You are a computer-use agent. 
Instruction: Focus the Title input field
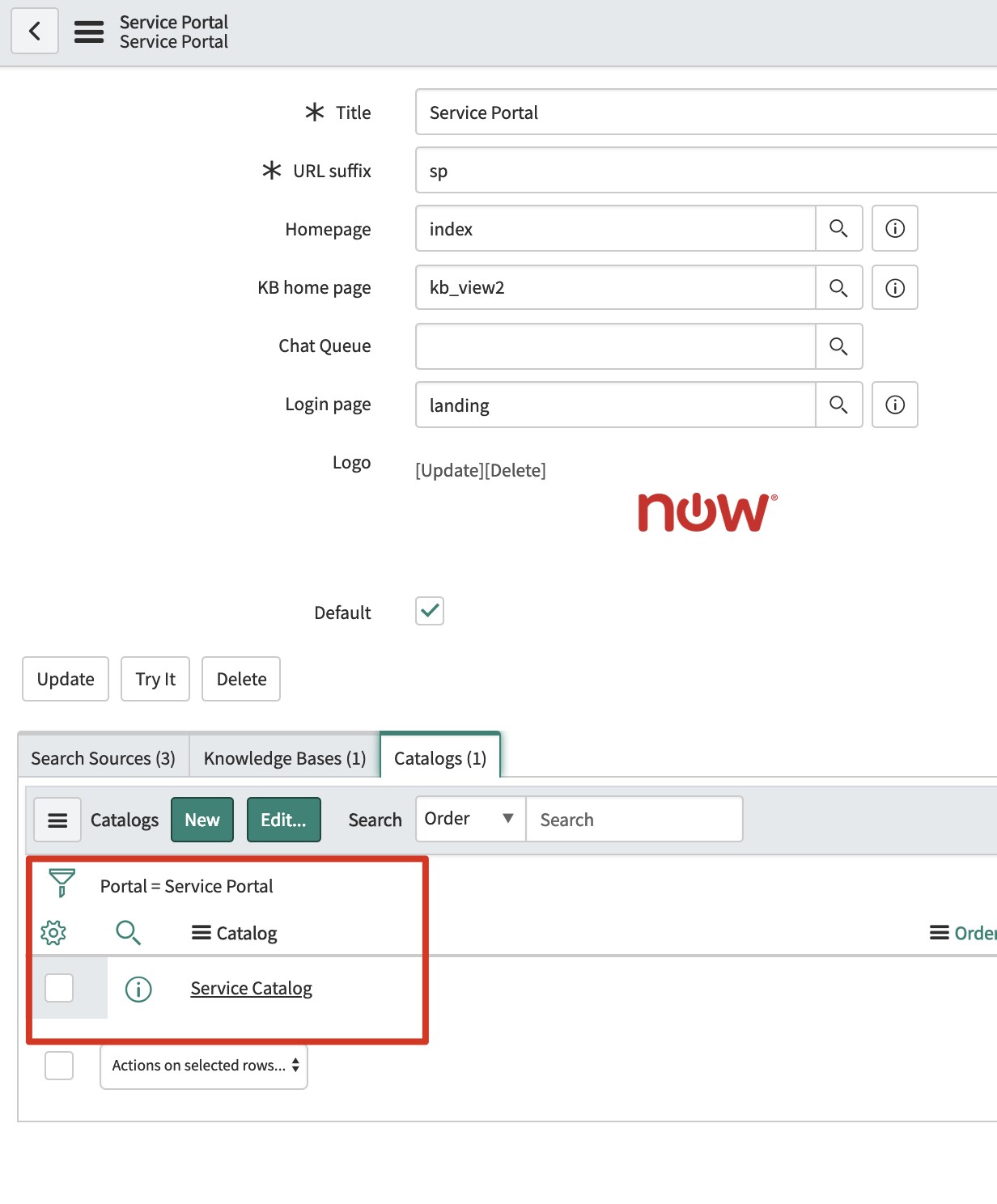(706, 112)
